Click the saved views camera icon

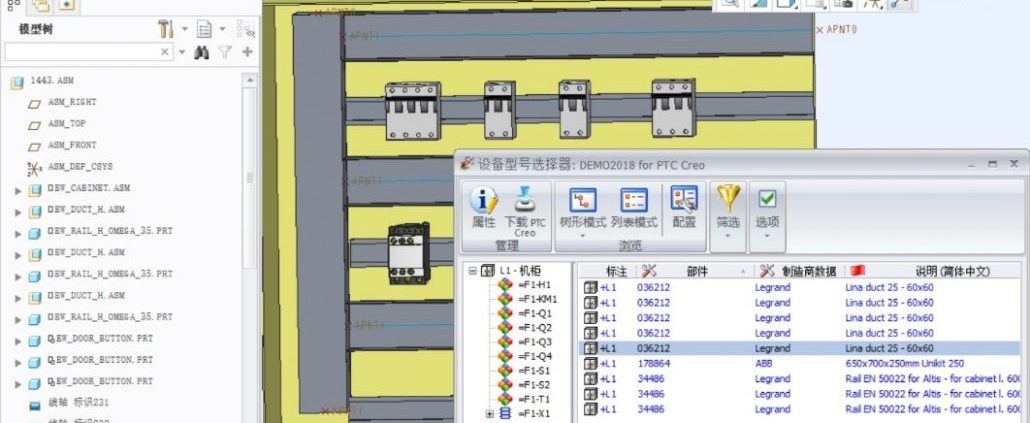[x=843, y=3]
